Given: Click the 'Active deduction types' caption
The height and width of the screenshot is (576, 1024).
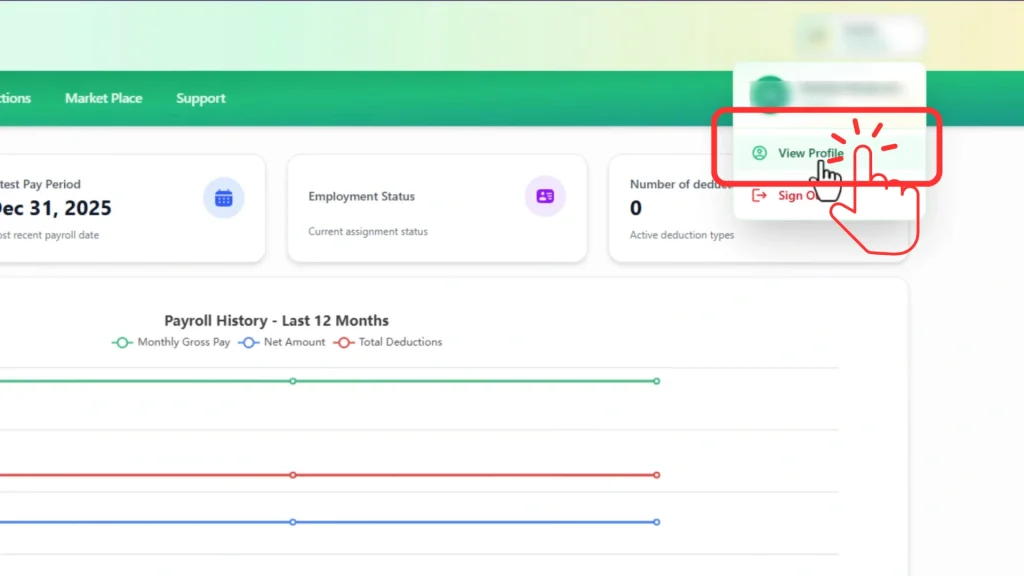Looking at the screenshot, I should point(682,235).
